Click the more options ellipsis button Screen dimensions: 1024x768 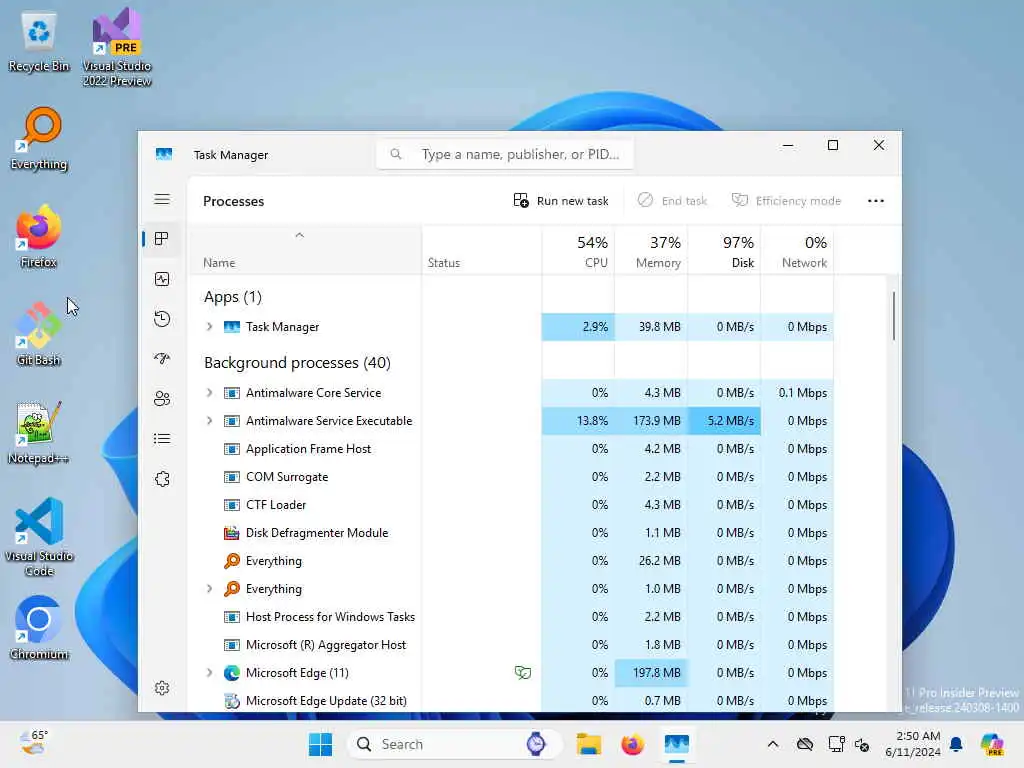point(876,201)
